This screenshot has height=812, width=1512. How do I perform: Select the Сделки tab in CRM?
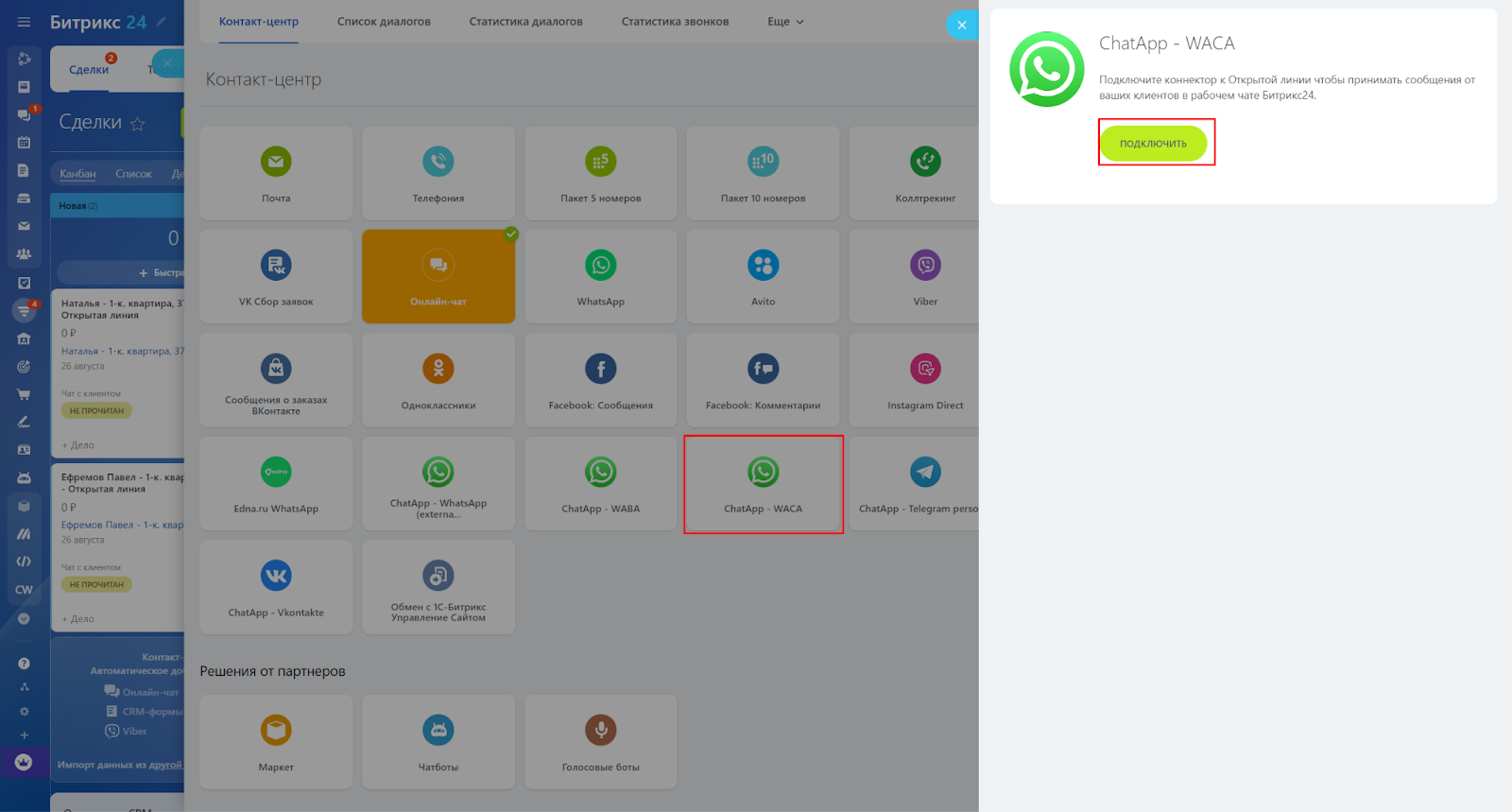[x=89, y=69]
